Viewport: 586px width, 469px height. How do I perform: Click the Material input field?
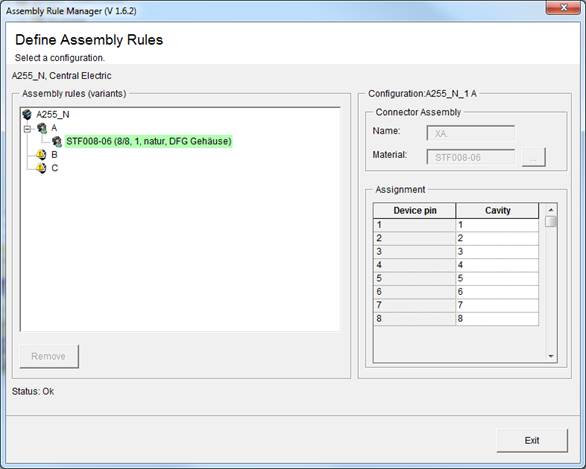click(471, 157)
